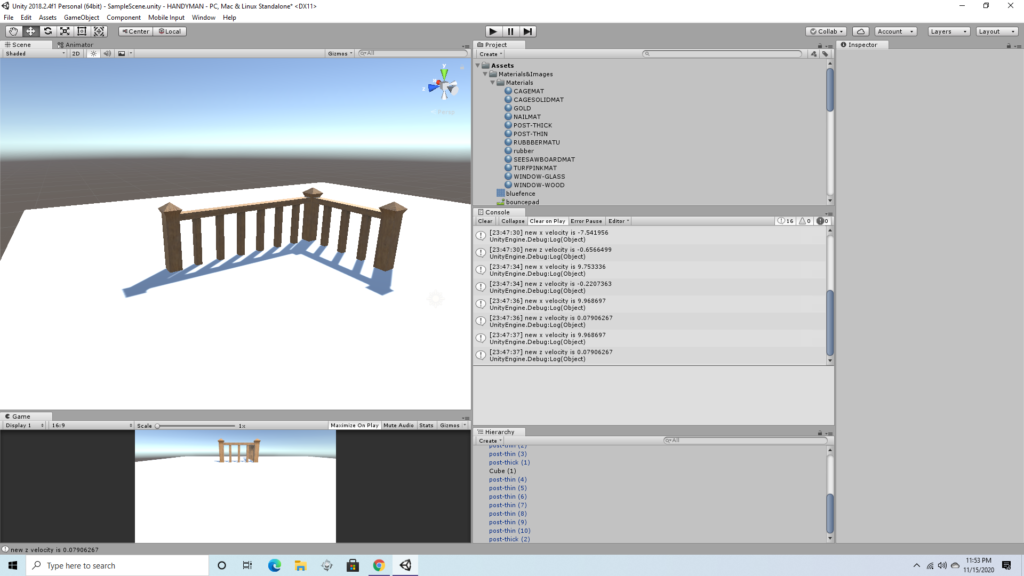
Task: Switch to the Animator tab
Action: click(78, 44)
